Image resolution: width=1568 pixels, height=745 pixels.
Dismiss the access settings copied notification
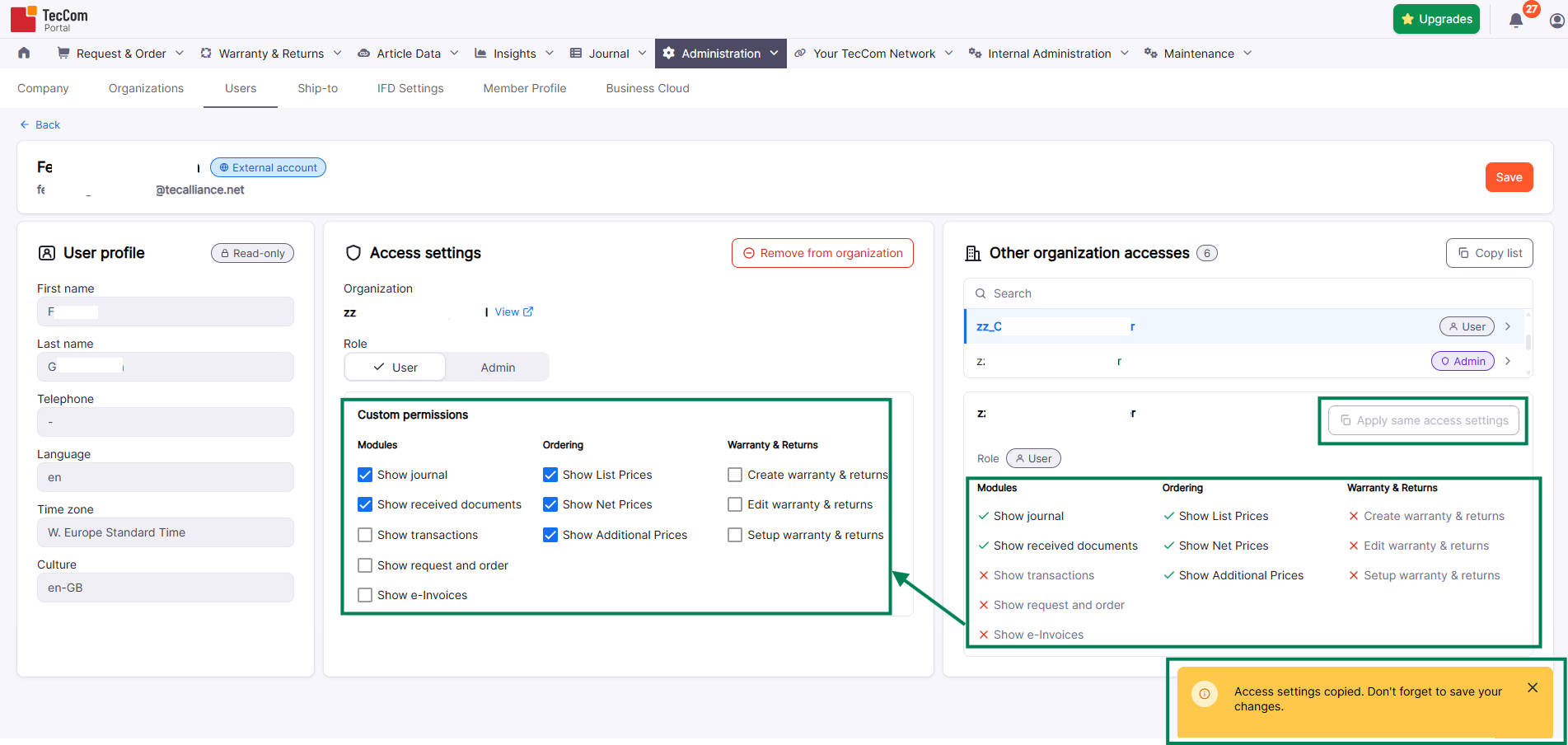pyautogui.click(x=1533, y=687)
